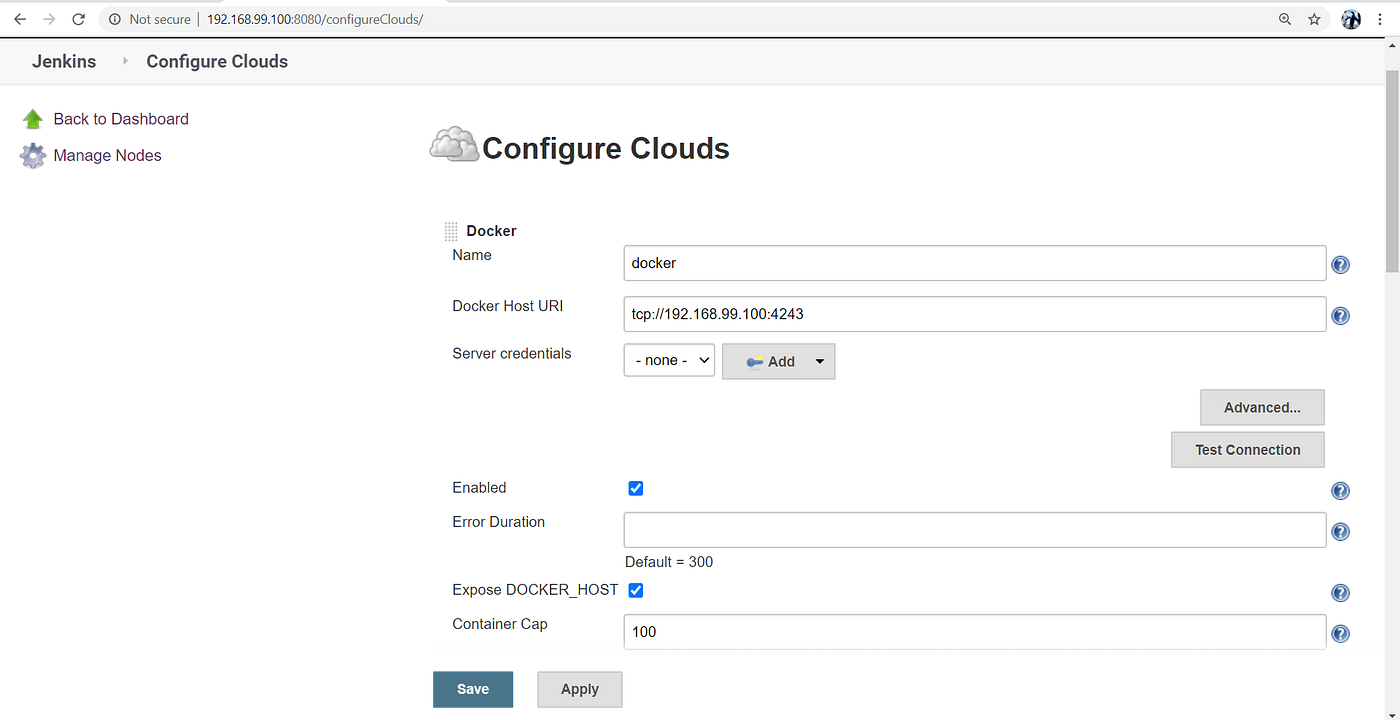Image resolution: width=1400 pixels, height=720 pixels.
Task: Click the green Back to Dashboard arrow icon
Action: click(33, 119)
